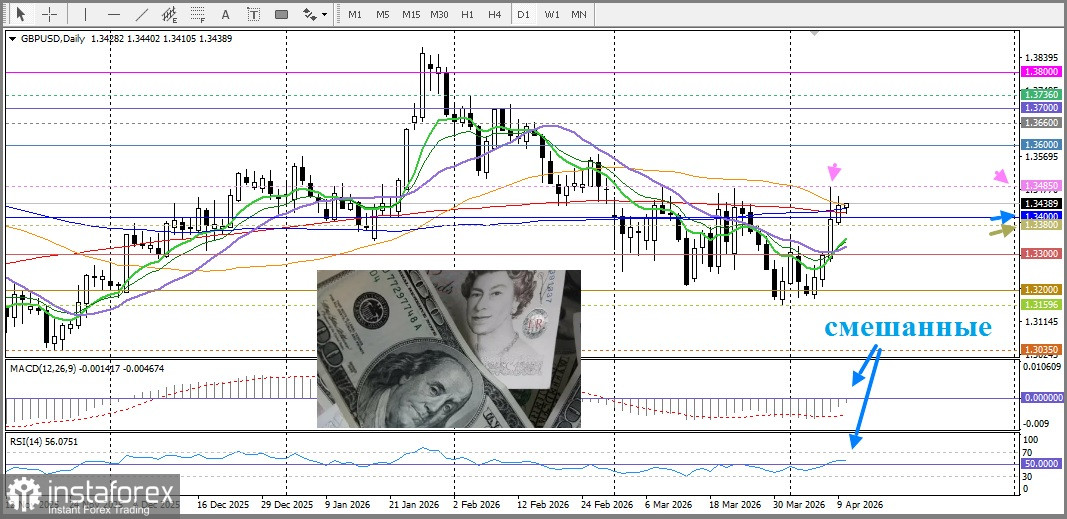Screen dimensions: 1067x519
Task: Click the 24 Feb 2026 date label
Action: coord(606,505)
